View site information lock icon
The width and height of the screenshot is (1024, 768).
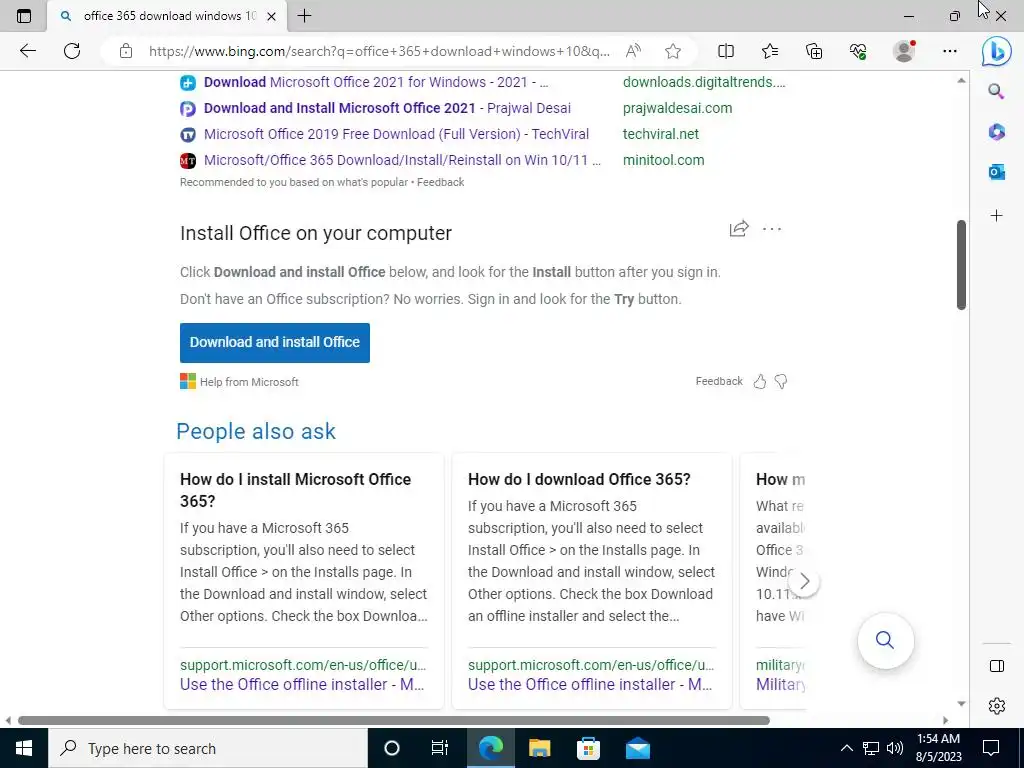pos(126,51)
